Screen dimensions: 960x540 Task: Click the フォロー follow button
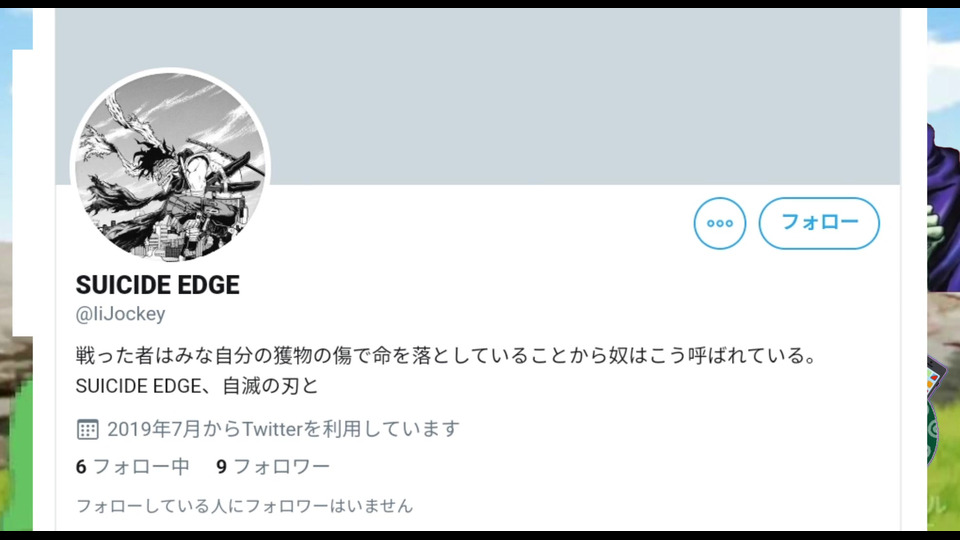click(x=819, y=223)
